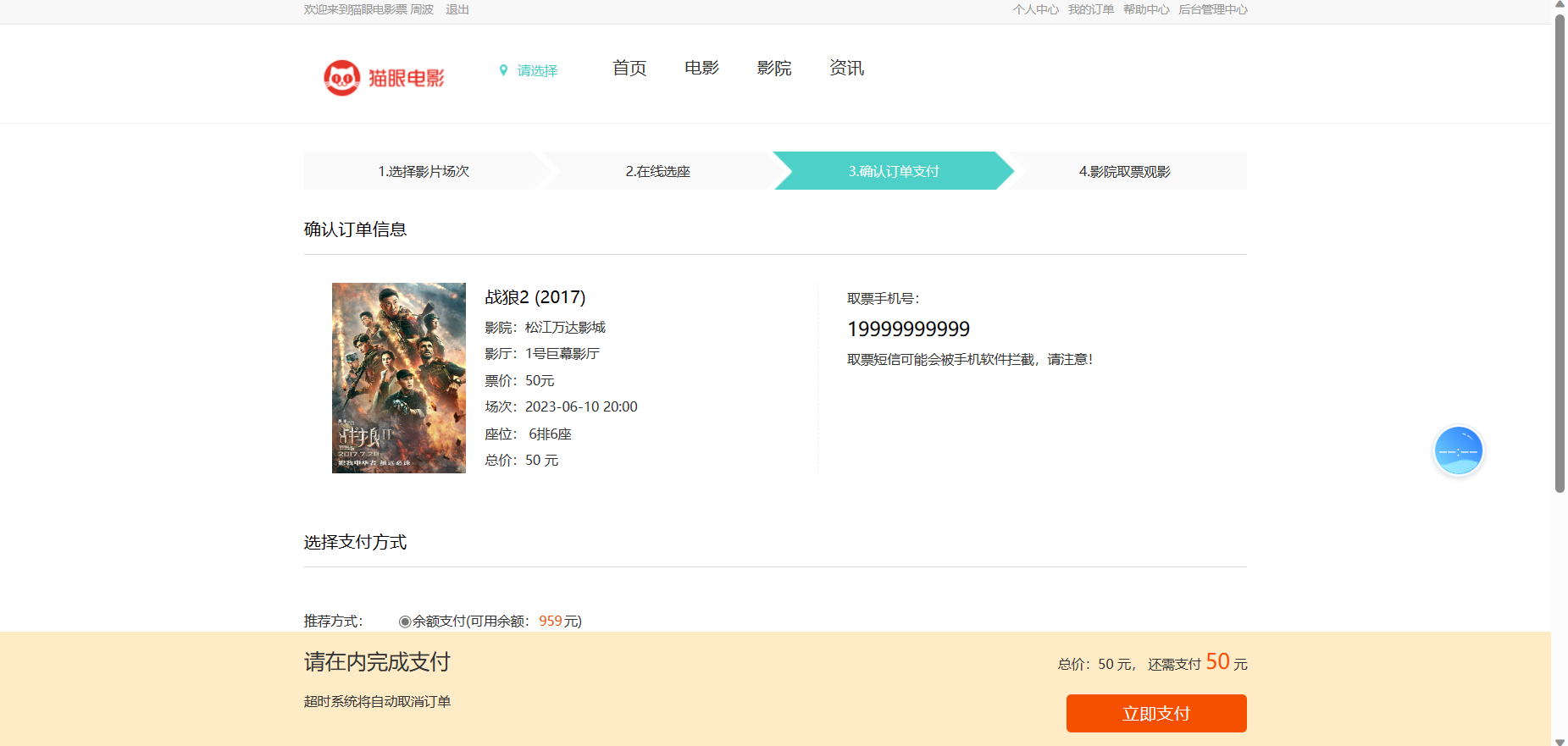Open 后台管理中心 link
The height and width of the screenshot is (746, 1568).
1212,9
